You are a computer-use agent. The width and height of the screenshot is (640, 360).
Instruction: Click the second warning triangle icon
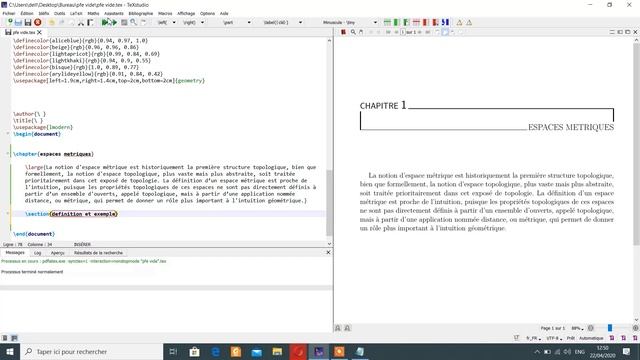click(469, 22)
